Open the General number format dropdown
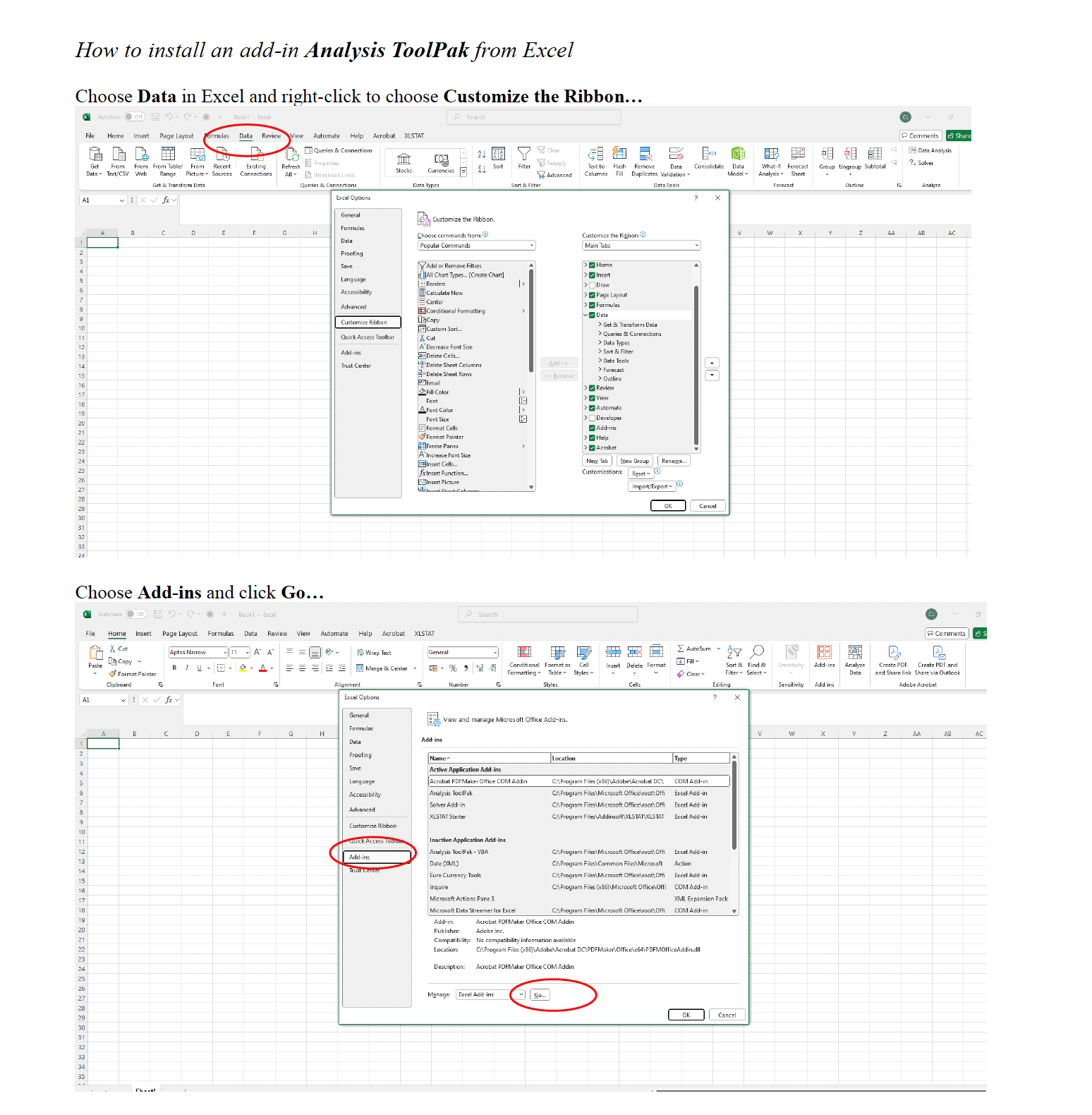 463,652
